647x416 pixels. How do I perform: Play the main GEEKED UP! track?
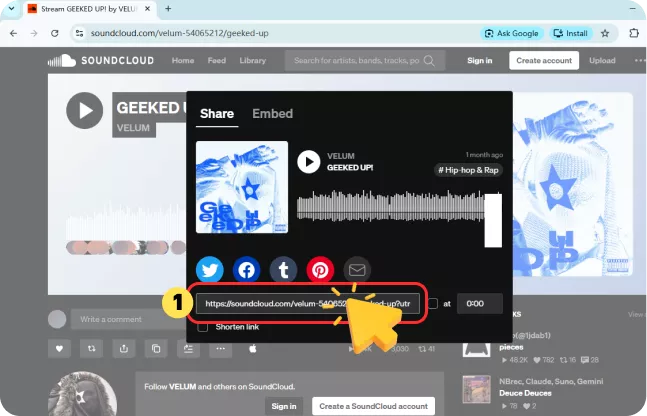pos(85,111)
